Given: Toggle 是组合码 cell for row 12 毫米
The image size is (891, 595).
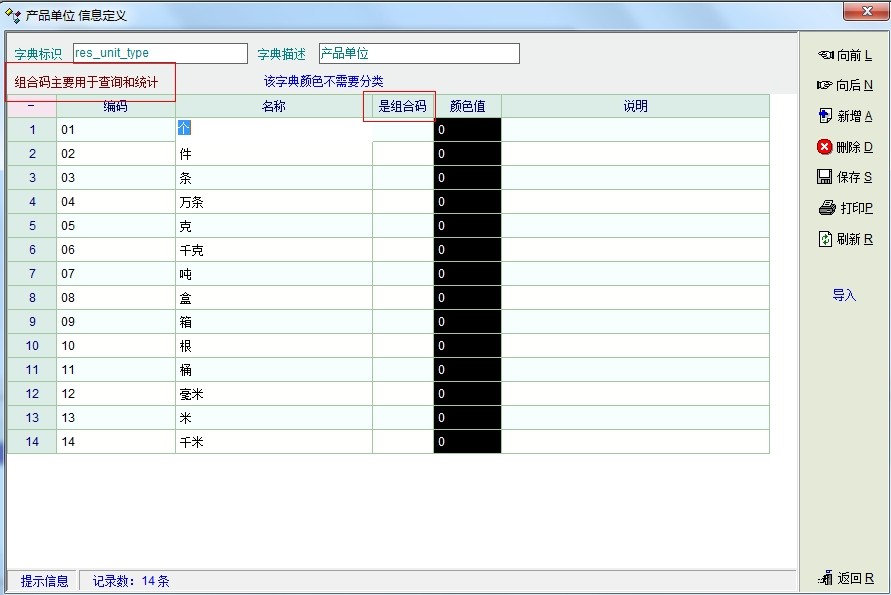Looking at the screenshot, I should (x=403, y=394).
